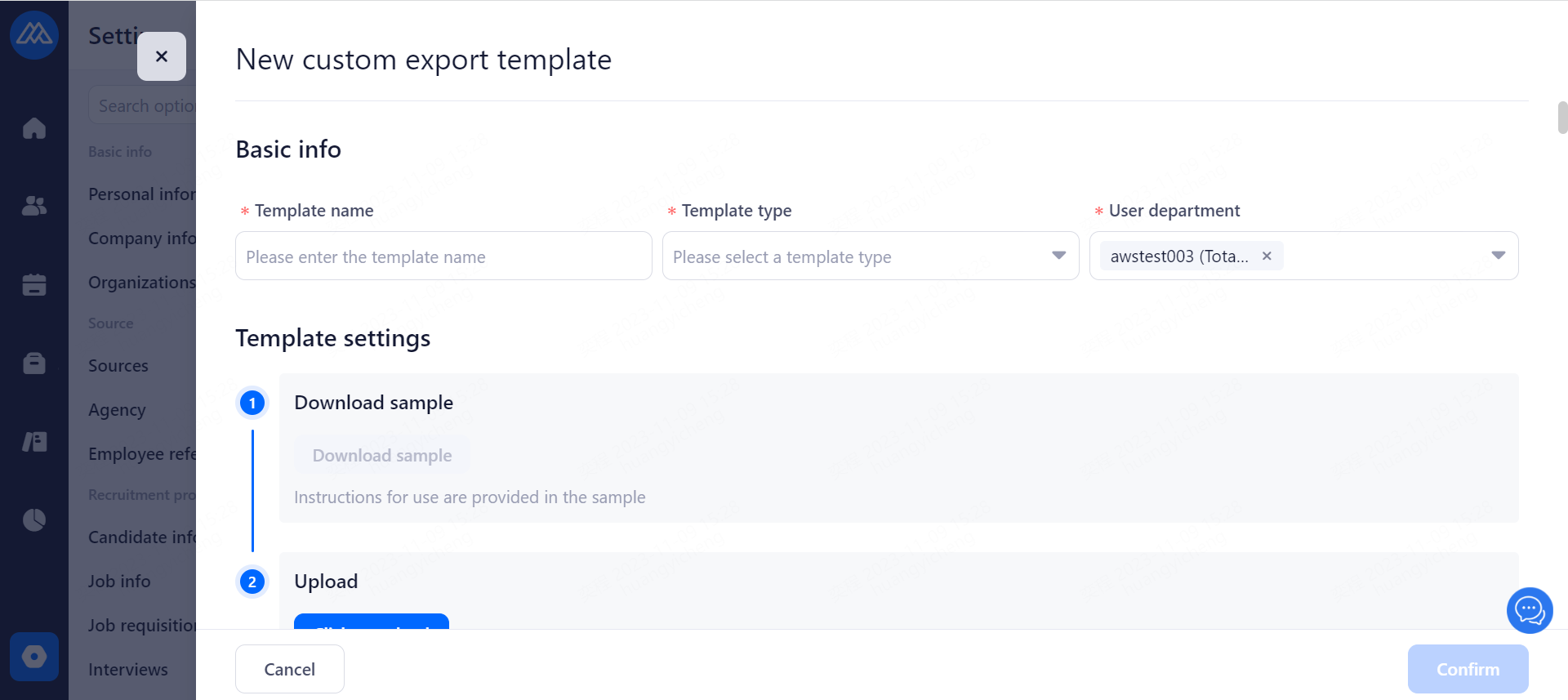Screen dimensions: 1568x700
Task: Click the Cancel button
Action: pos(289,669)
